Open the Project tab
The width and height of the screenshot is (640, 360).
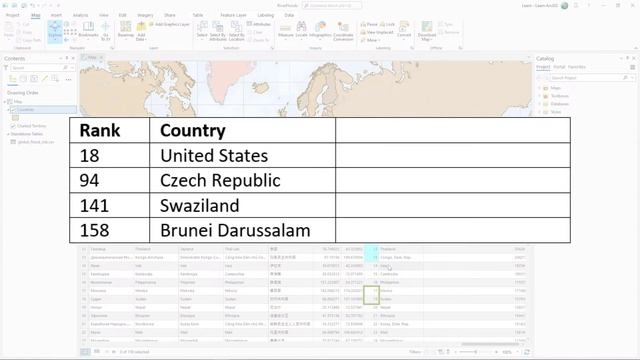tap(13, 15)
